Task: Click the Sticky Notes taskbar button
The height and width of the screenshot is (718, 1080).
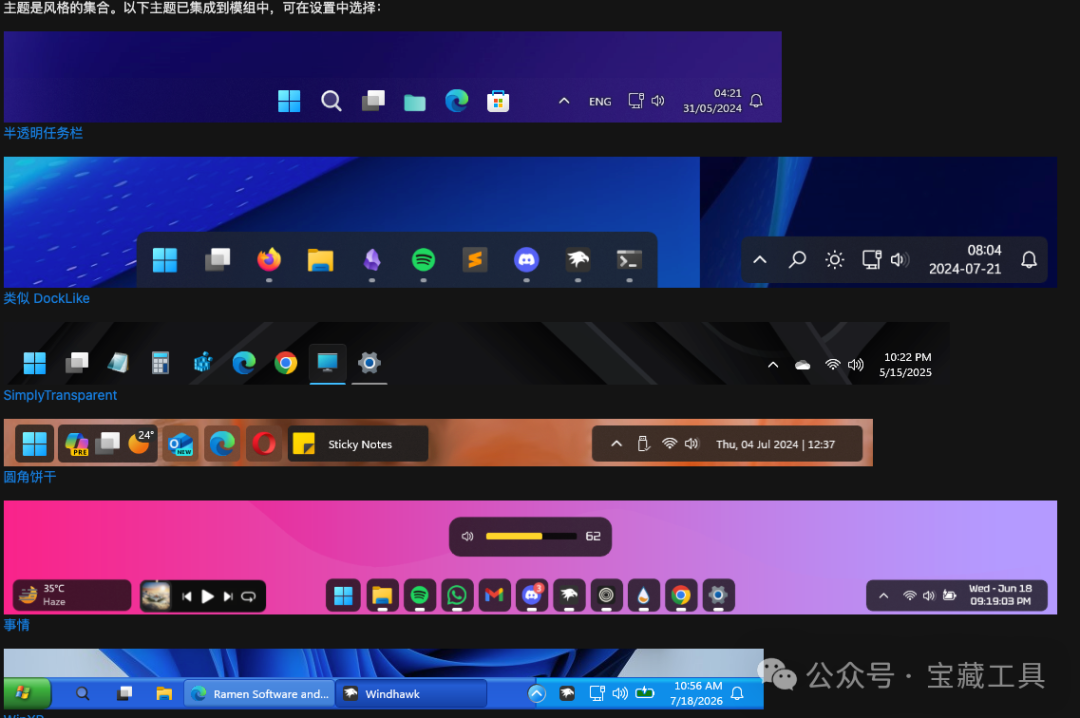Action: coord(357,444)
